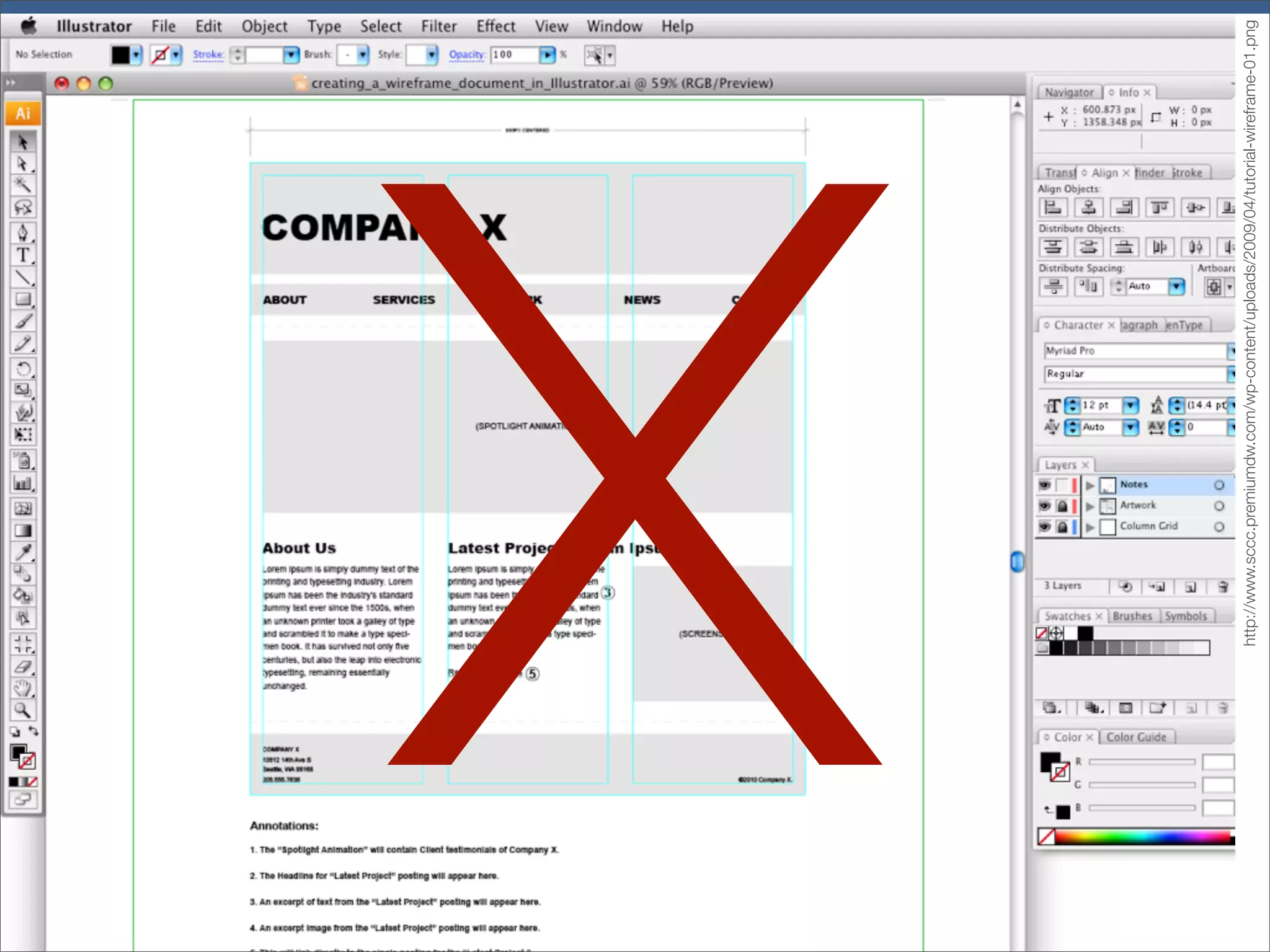
Task: Switch to the Color Guide tab
Action: [x=1137, y=737]
